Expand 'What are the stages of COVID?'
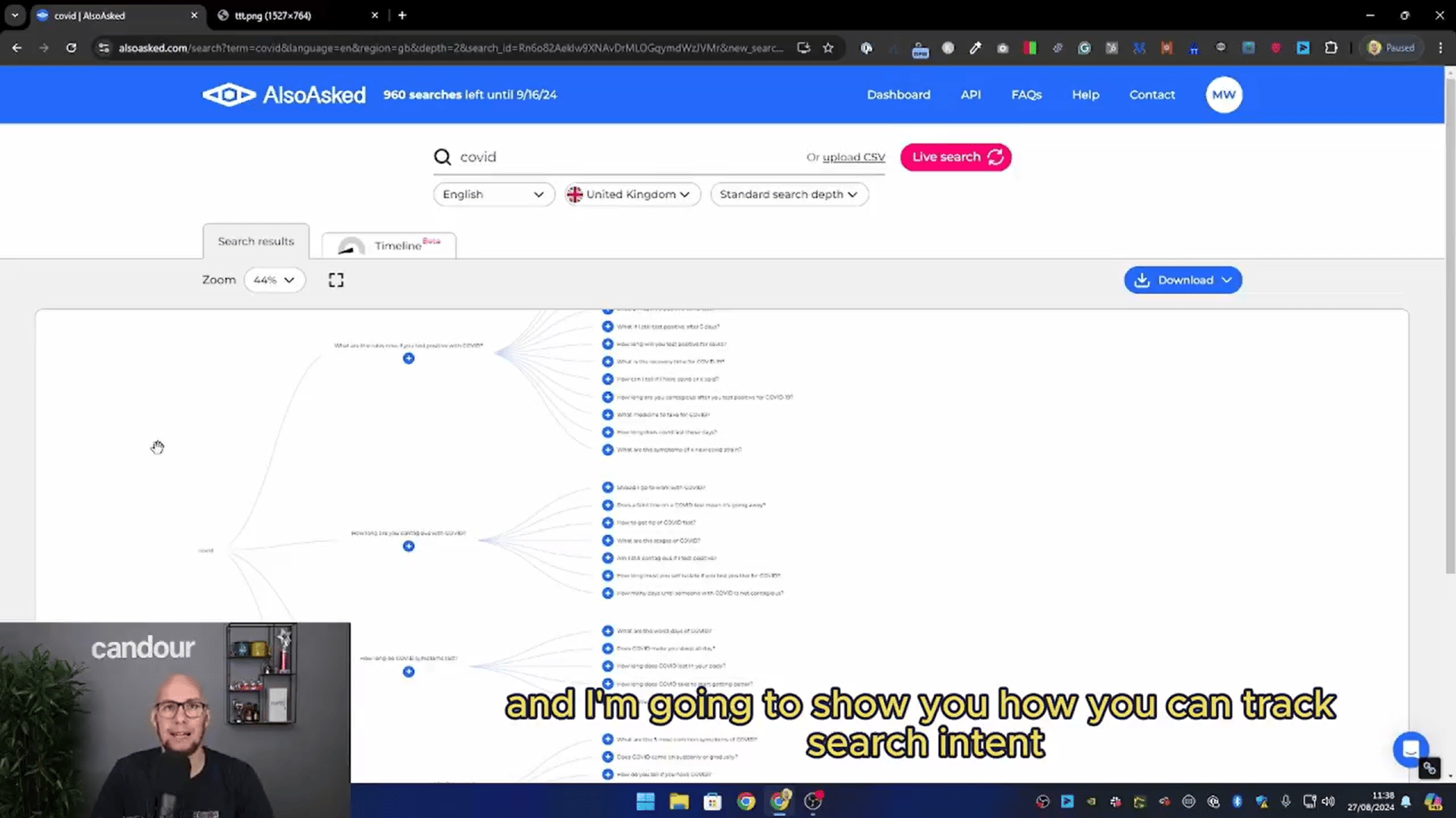1456x818 pixels. tap(607, 540)
